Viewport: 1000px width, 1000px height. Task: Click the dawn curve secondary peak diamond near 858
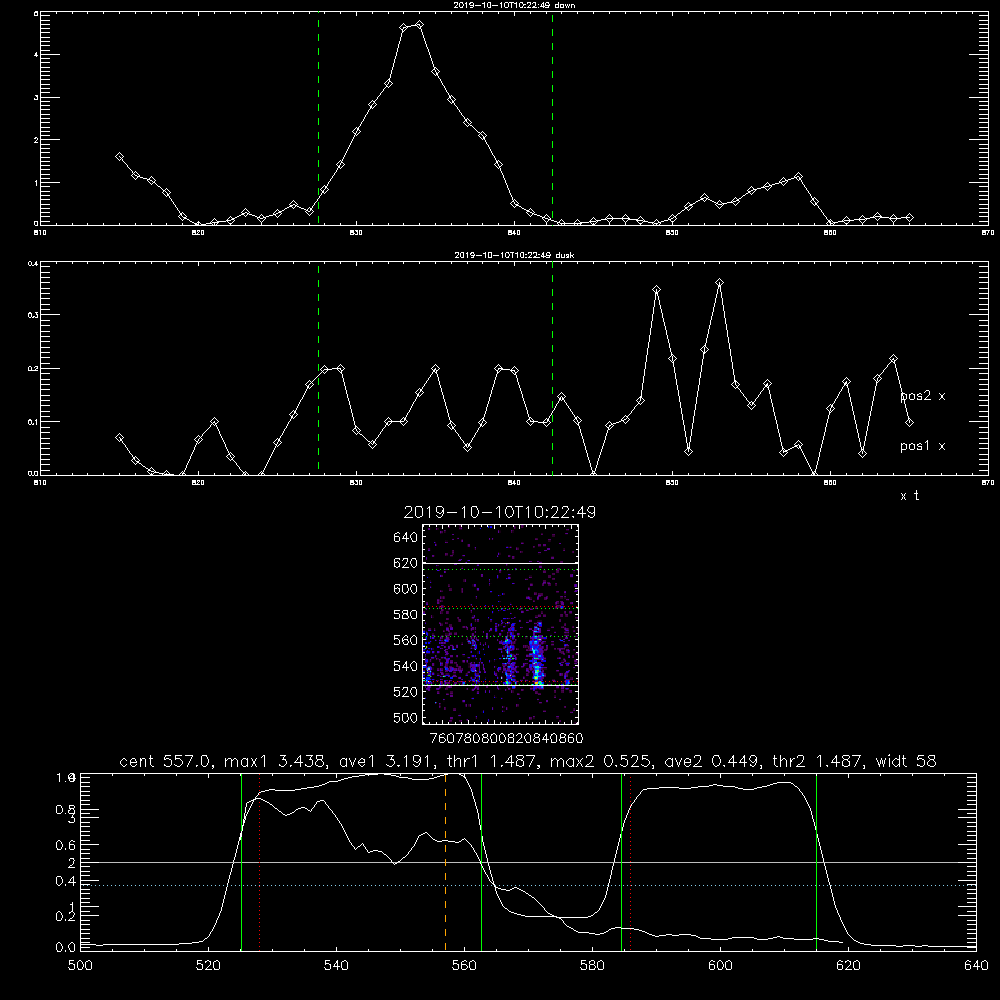coord(798,177)
